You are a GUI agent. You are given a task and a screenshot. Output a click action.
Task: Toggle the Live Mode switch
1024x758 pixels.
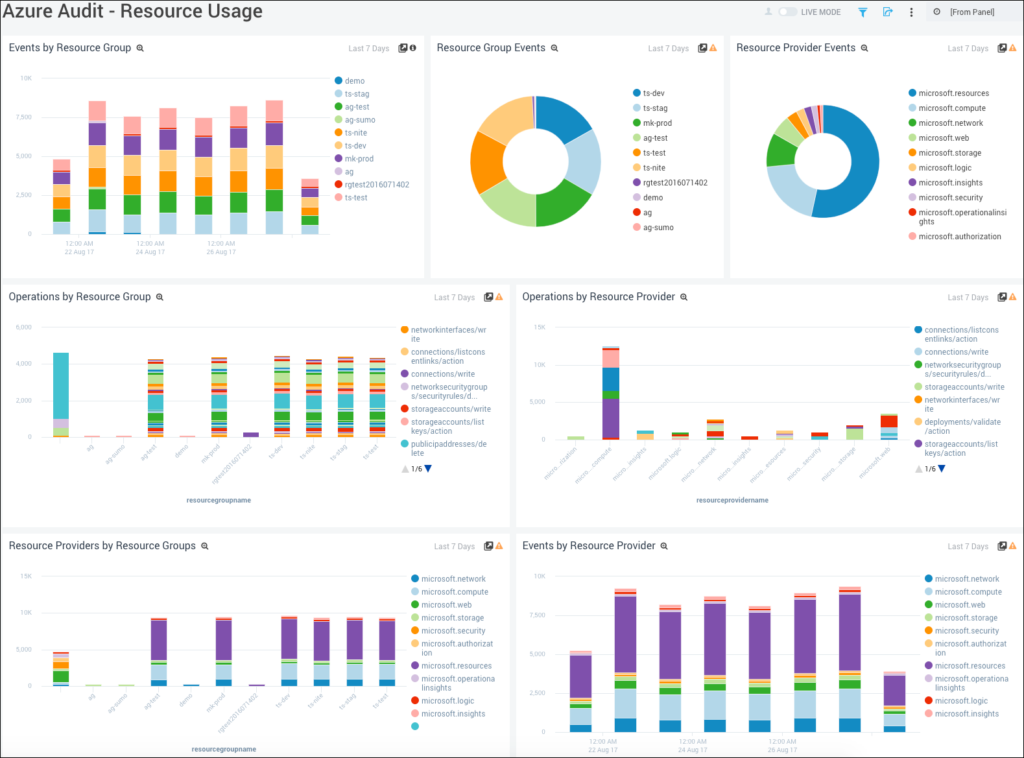pyautogui.click(x=788, y=12)
